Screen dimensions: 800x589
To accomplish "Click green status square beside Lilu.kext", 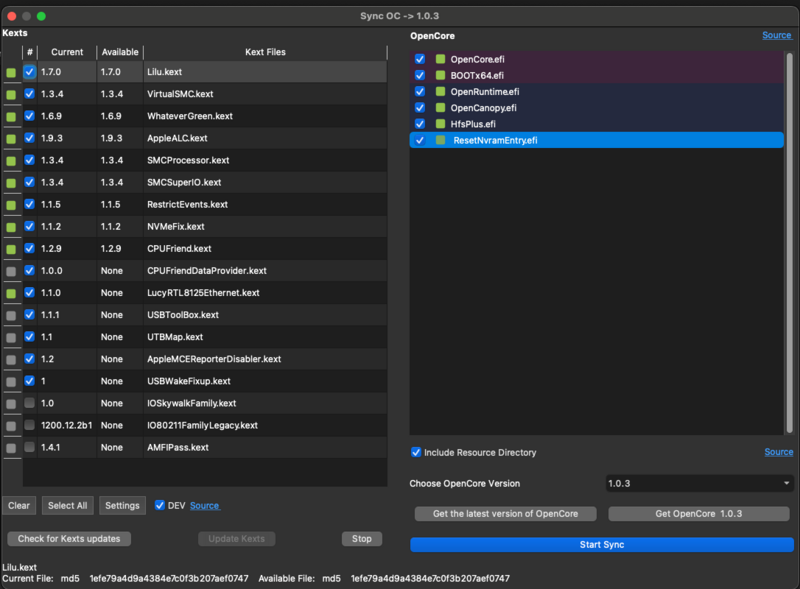I will [11, 73].
